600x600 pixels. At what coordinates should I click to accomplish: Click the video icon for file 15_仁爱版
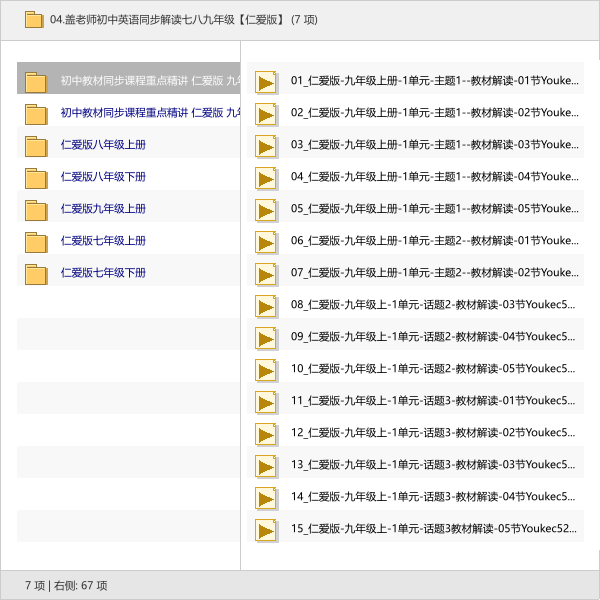coord(266,530)
